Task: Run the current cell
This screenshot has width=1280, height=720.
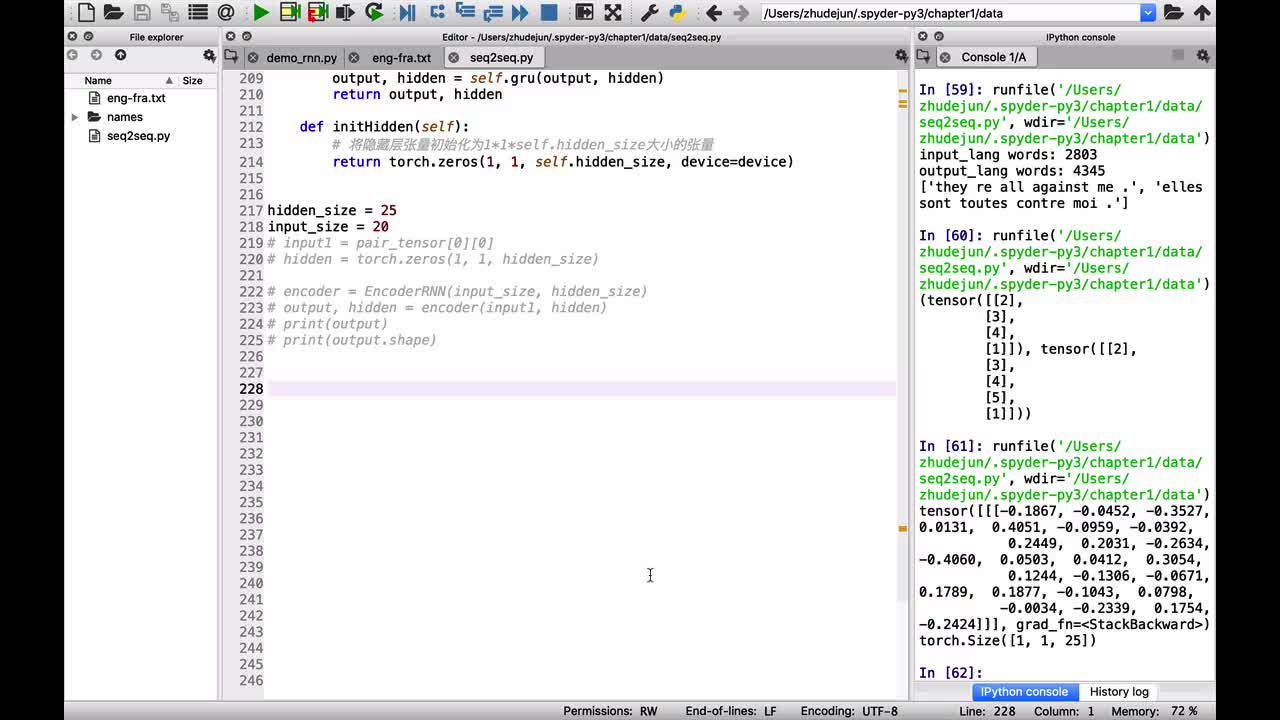Action: tap(290, 13)
